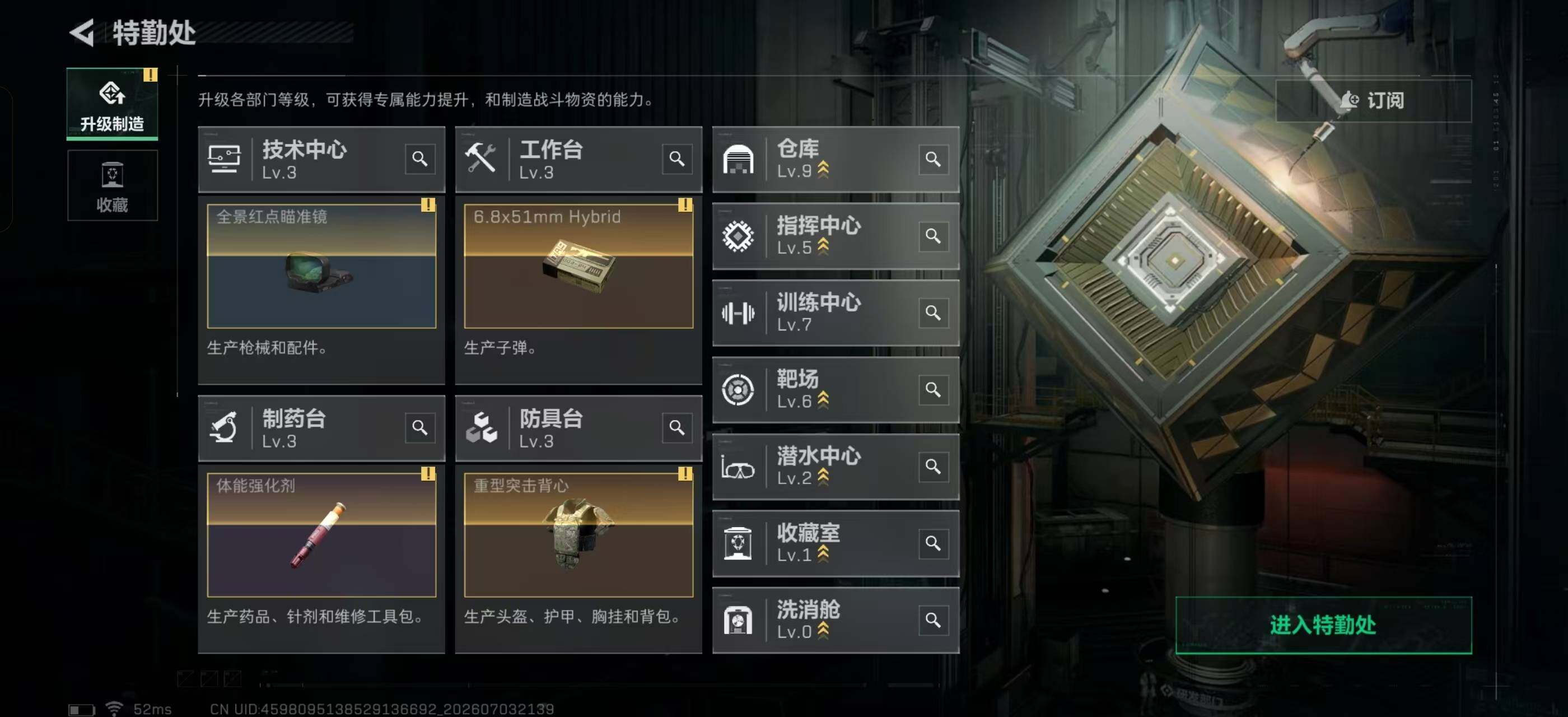Open magnifier details for 防具台
This screenshot has width=1568, height=717.
(677, 428)
